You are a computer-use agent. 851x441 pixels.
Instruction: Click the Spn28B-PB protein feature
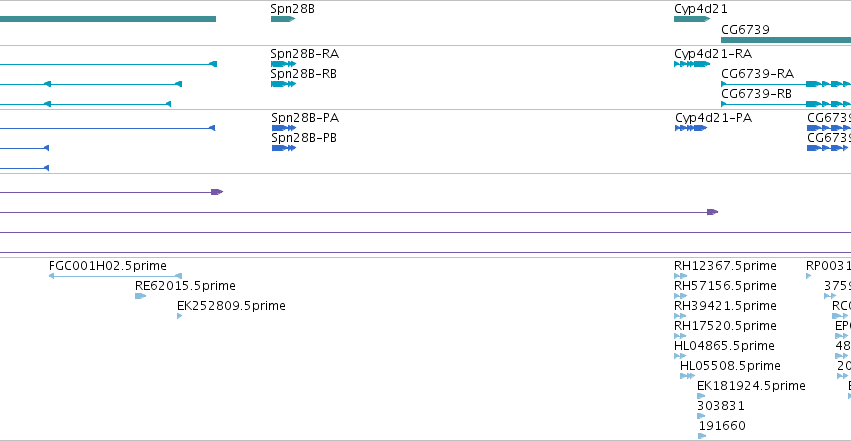pyautogui.click(x=284, y=148)
